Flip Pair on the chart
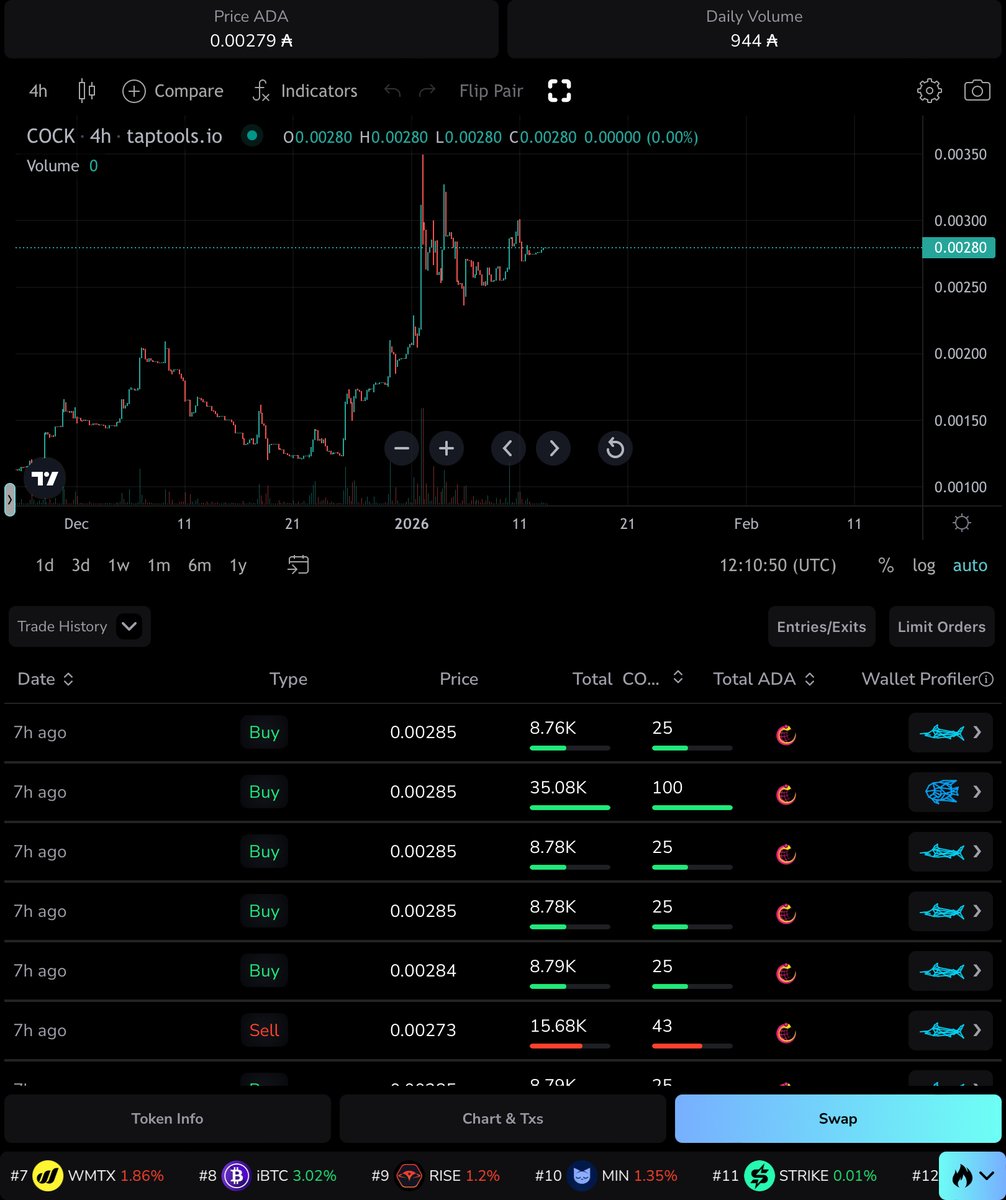The height and width of the screenshot is (1200, 1006). click(491, 91)
